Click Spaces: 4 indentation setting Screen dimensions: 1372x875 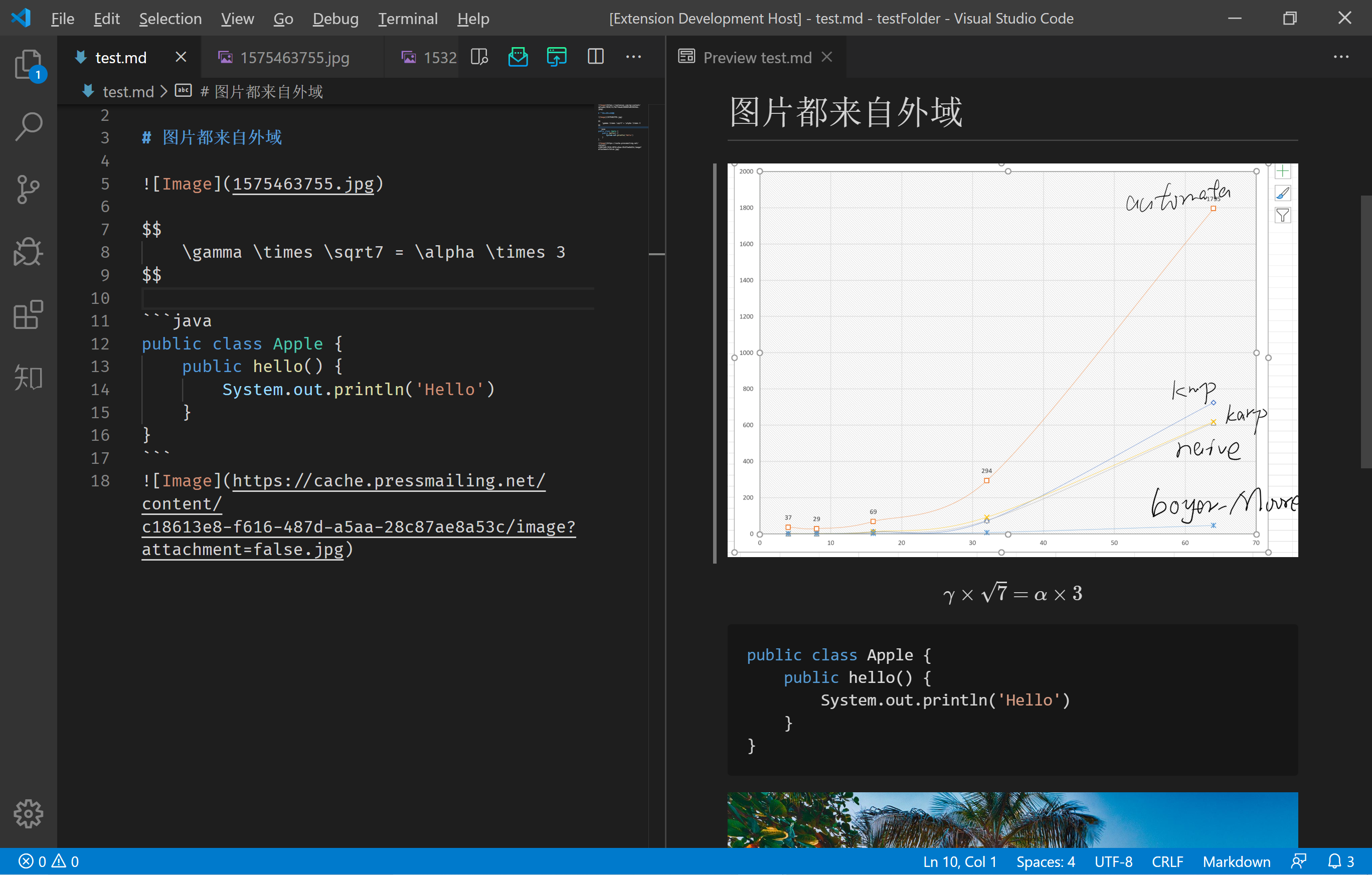[x=1046, y=861]
